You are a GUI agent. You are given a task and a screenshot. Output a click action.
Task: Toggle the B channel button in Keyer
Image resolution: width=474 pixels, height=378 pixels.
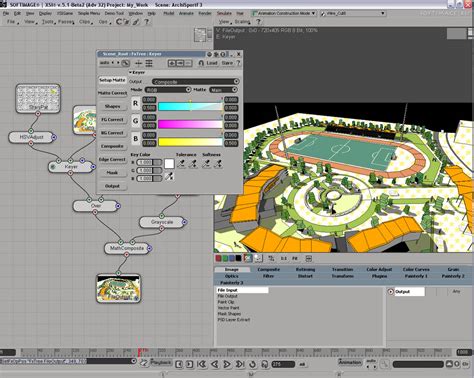135,139
